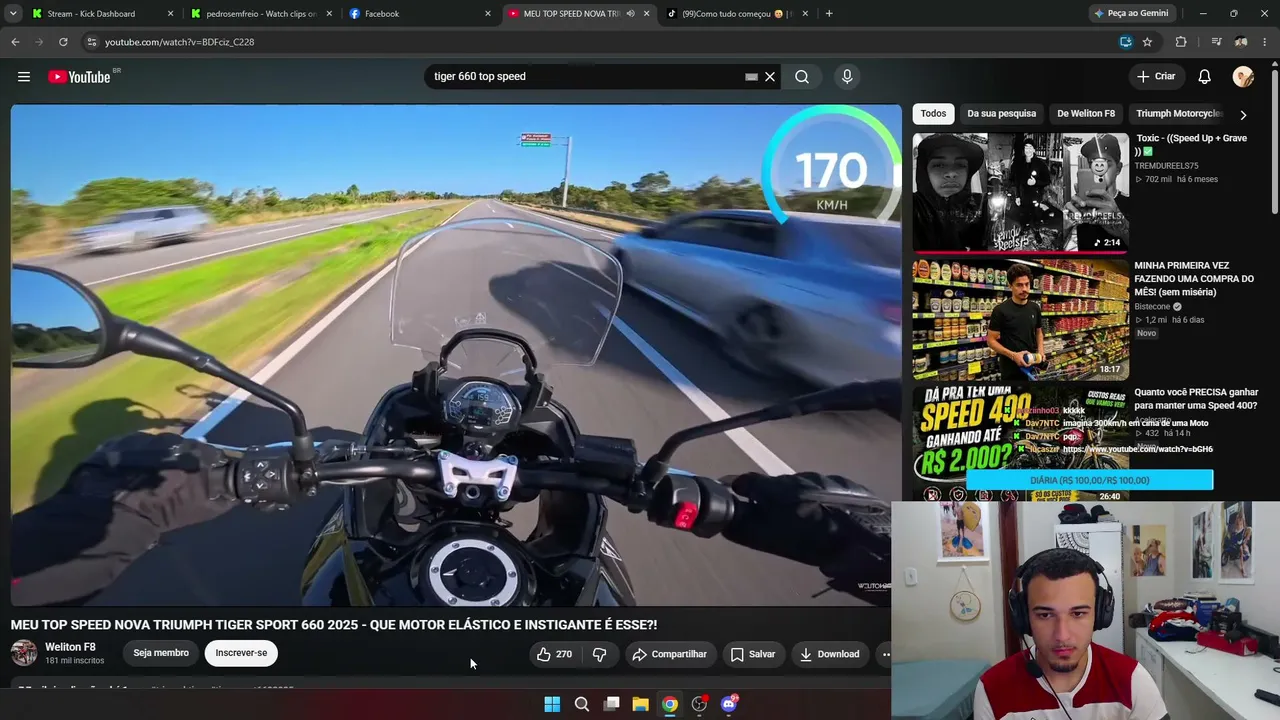The image size is (1280, 720).
Task: Expand the tab search dropdown
Action: [x=13, y=14]
